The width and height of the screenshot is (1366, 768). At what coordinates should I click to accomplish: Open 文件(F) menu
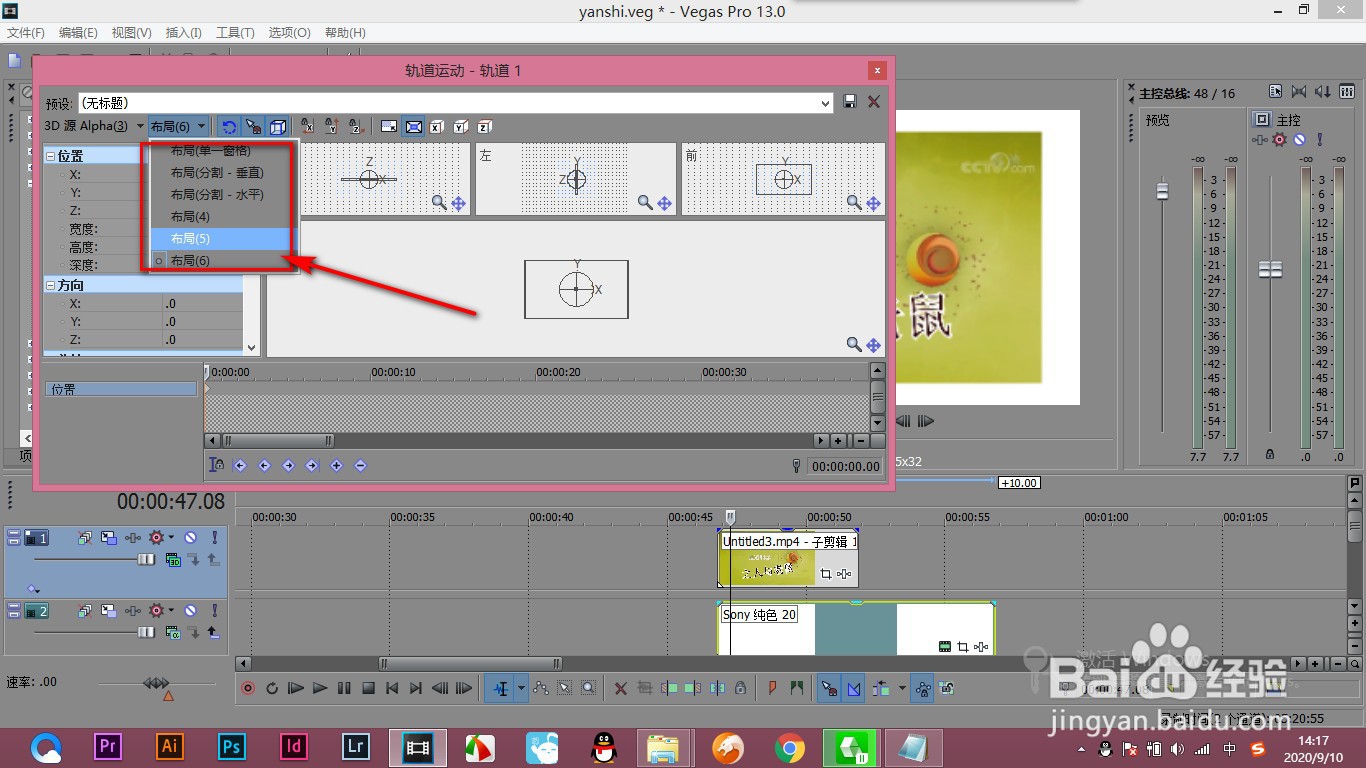point(25,33)
